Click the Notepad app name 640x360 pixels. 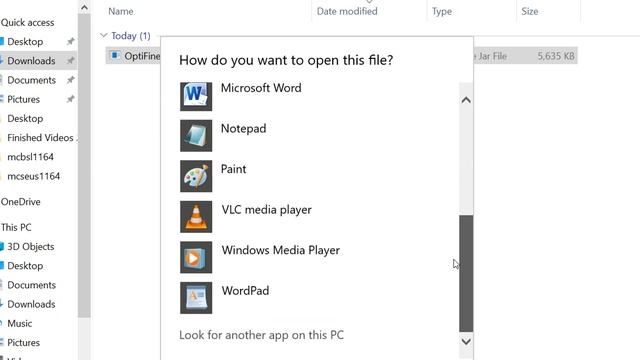(x=244, y=129)
